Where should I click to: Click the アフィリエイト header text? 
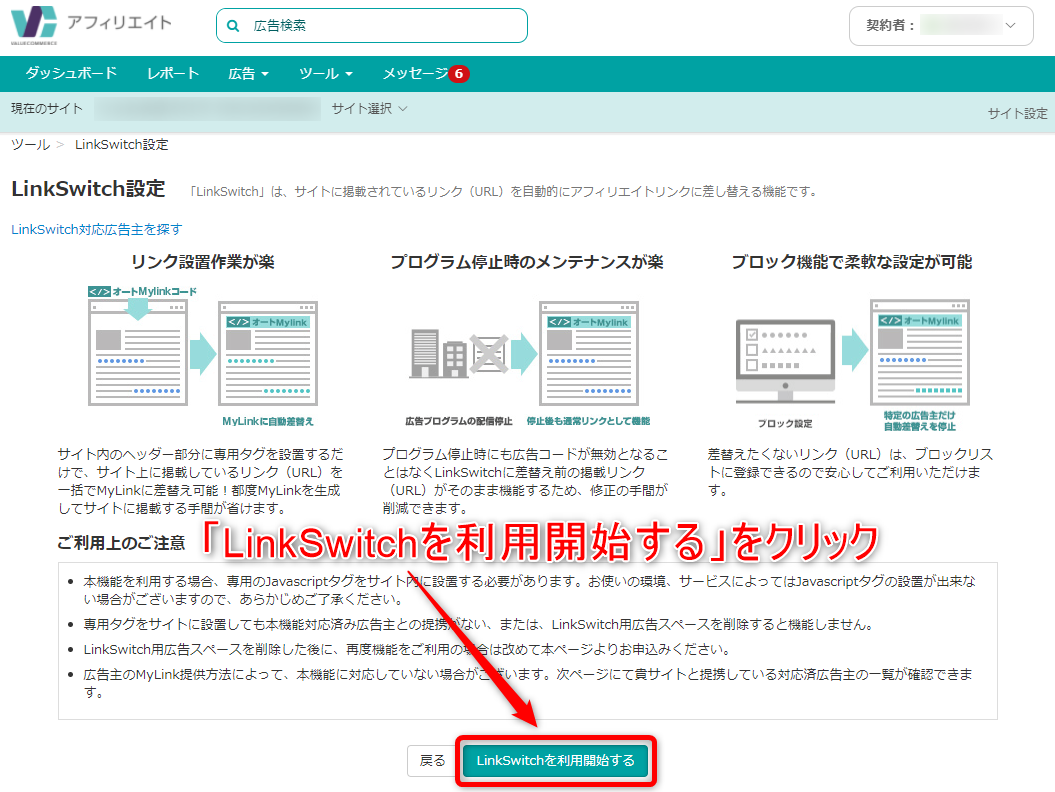(x=119, y=22)
